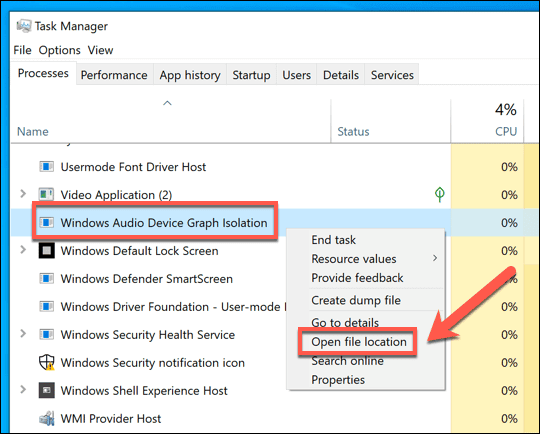Sort by the CPU column header
Viewport: 540px width, 434px height.
[487, 121]
